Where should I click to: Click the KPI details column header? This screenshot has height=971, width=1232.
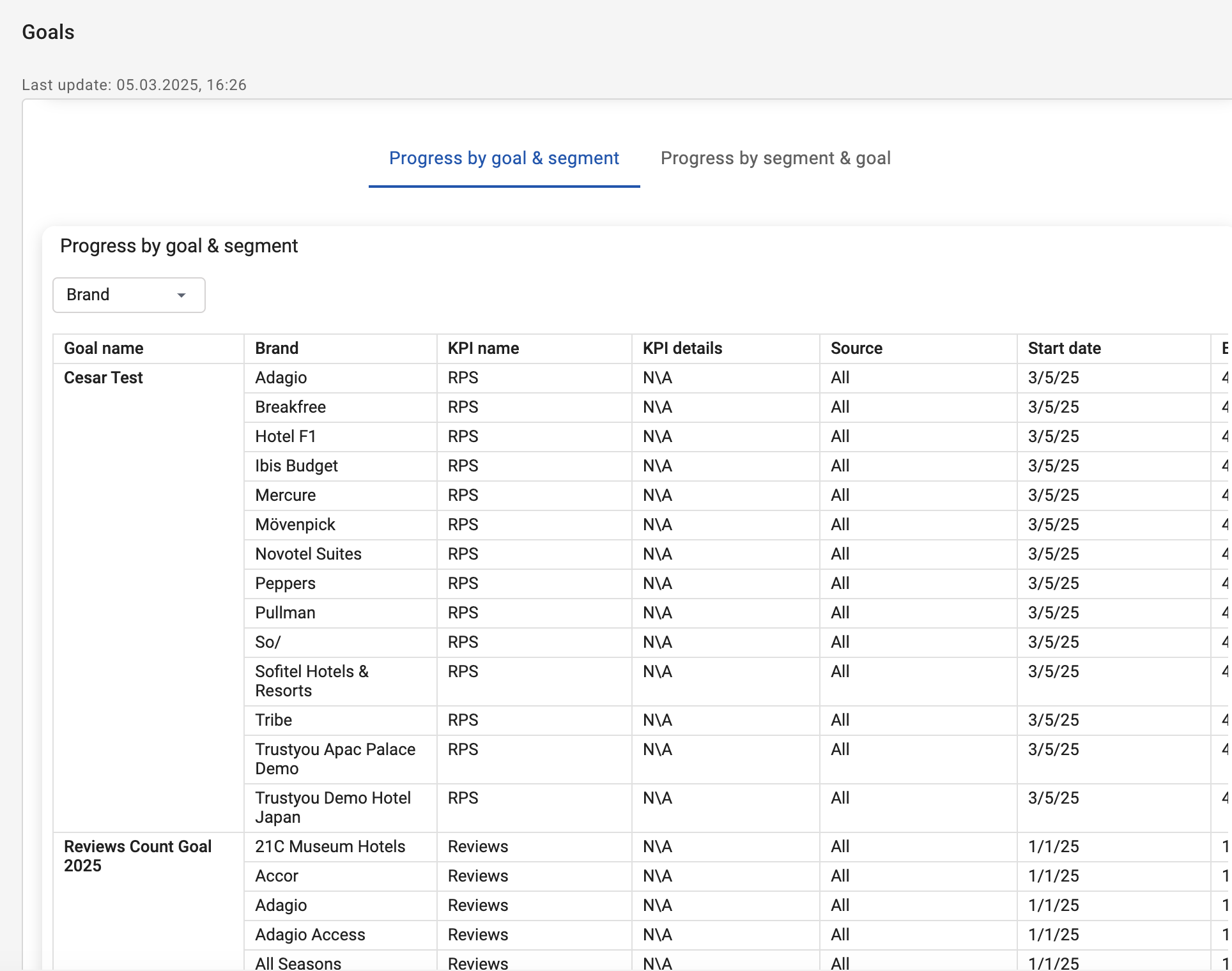pyautogui.click(x=682, y=348)
